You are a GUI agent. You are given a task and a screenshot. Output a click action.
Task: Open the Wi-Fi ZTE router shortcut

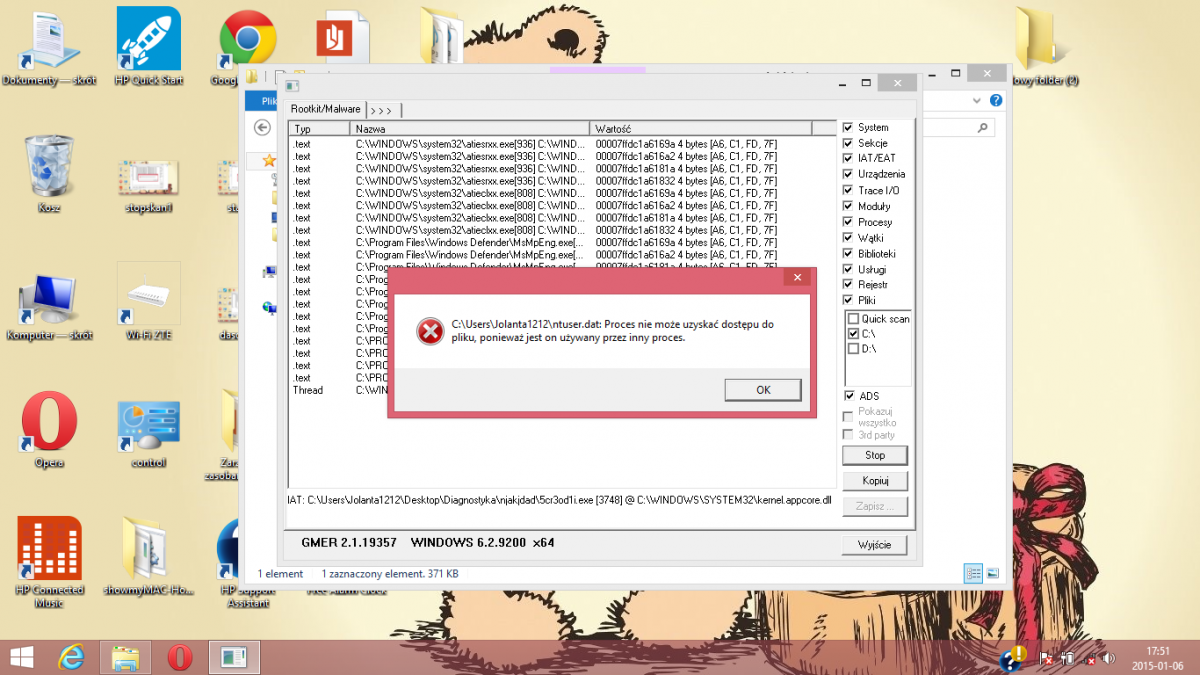tap(149, 302)
